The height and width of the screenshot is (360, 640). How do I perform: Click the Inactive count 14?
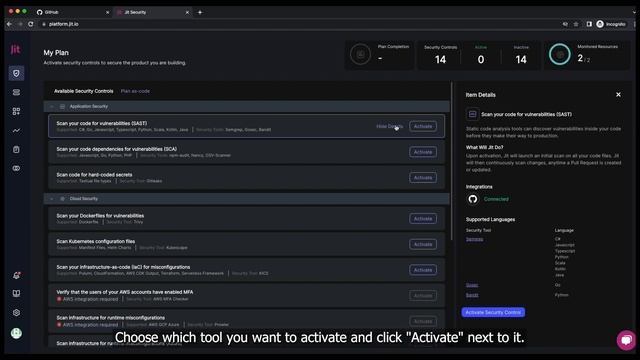521,60
